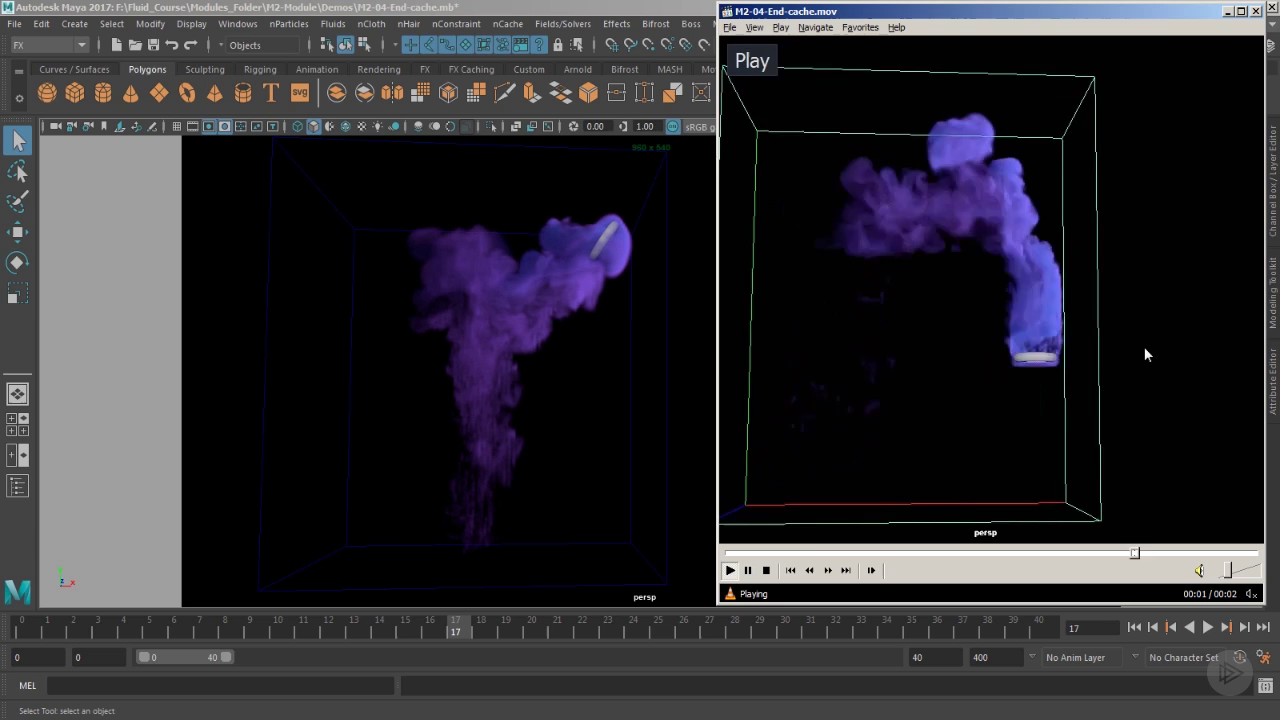1280x720 pixels.
Task: Stop the video in media player
Action: tap(766, 570)
